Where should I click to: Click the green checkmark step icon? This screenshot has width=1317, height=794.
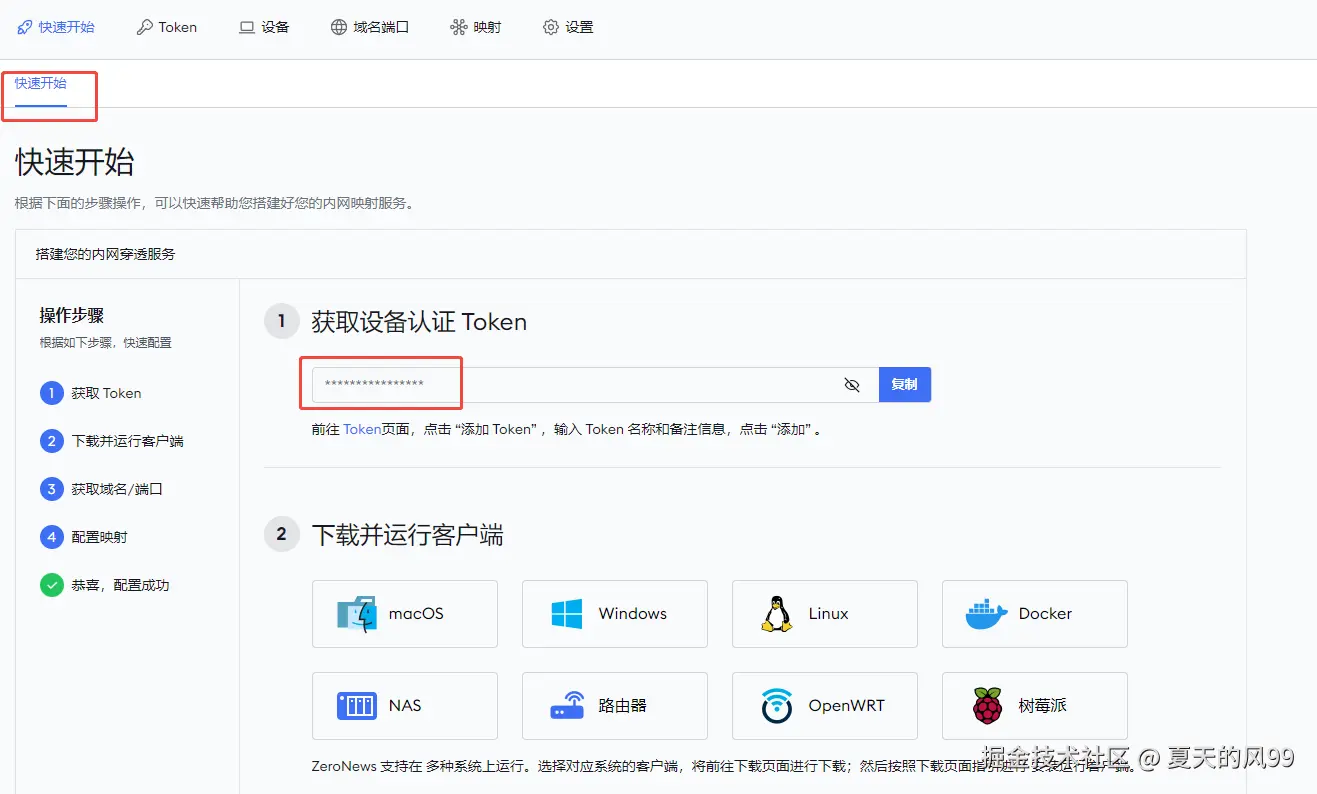[52, 586]
